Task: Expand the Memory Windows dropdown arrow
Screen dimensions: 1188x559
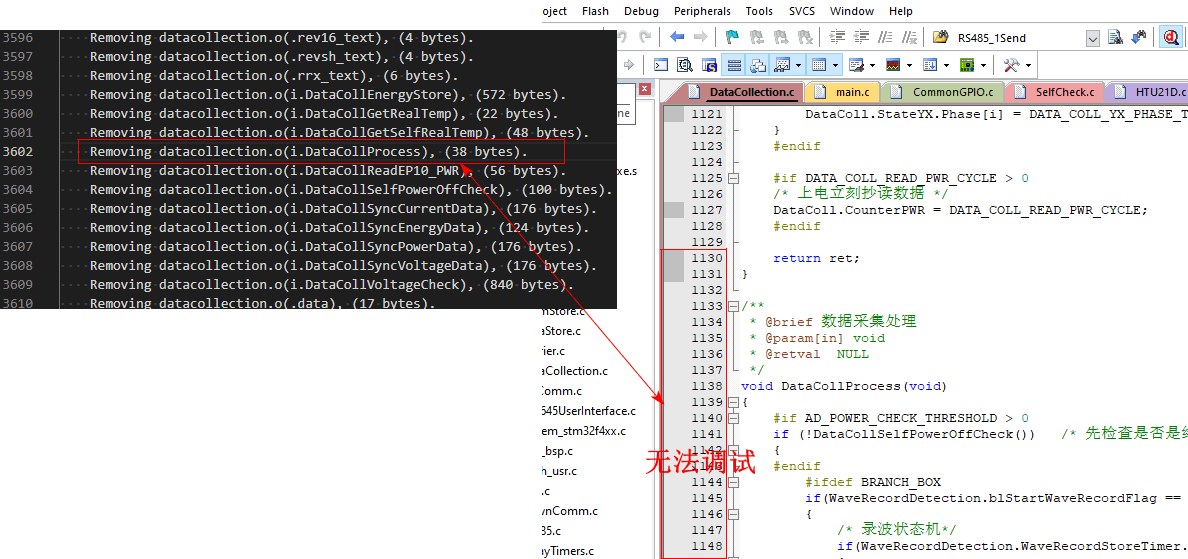Action: point(836,65)
